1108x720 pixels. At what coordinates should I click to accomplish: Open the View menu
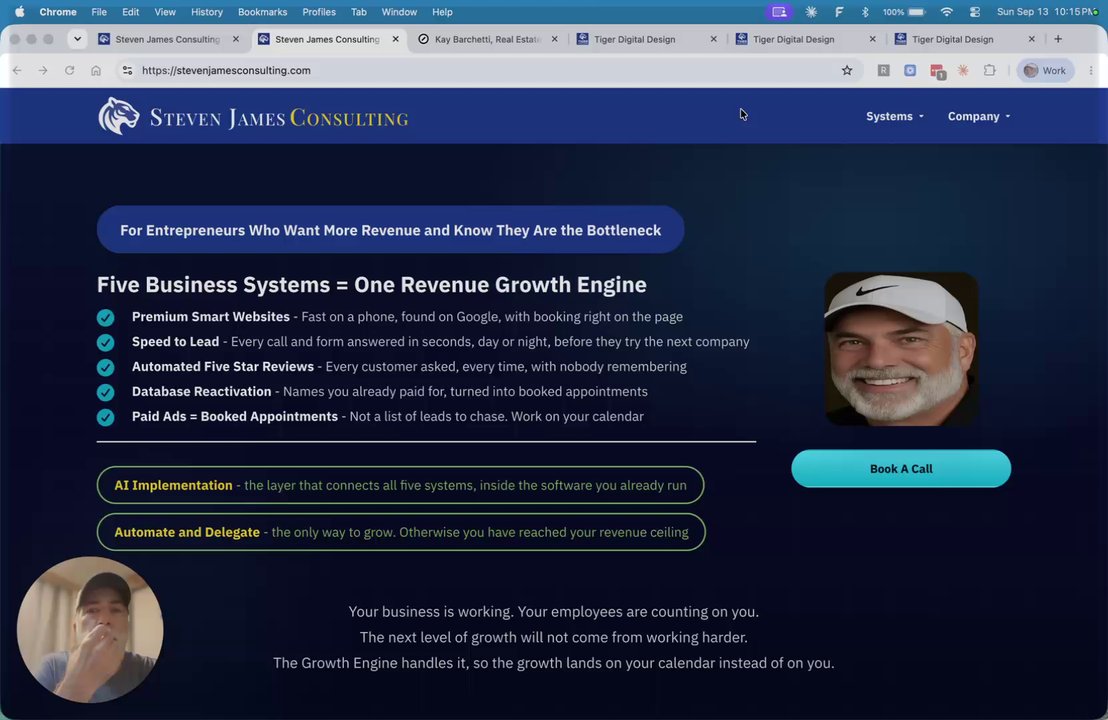pos(165,12)
